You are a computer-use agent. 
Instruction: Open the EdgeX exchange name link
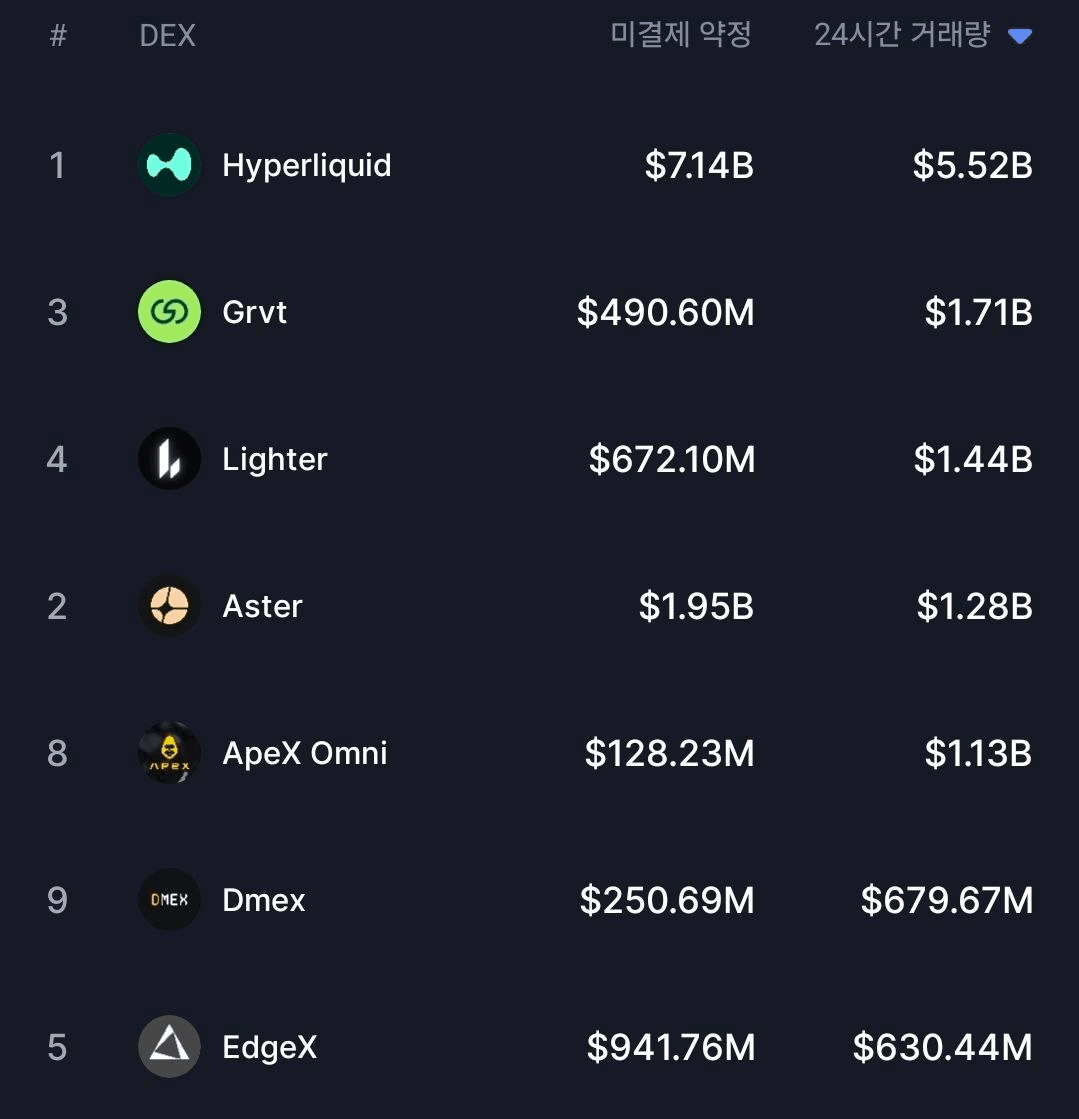(270, 1047)
